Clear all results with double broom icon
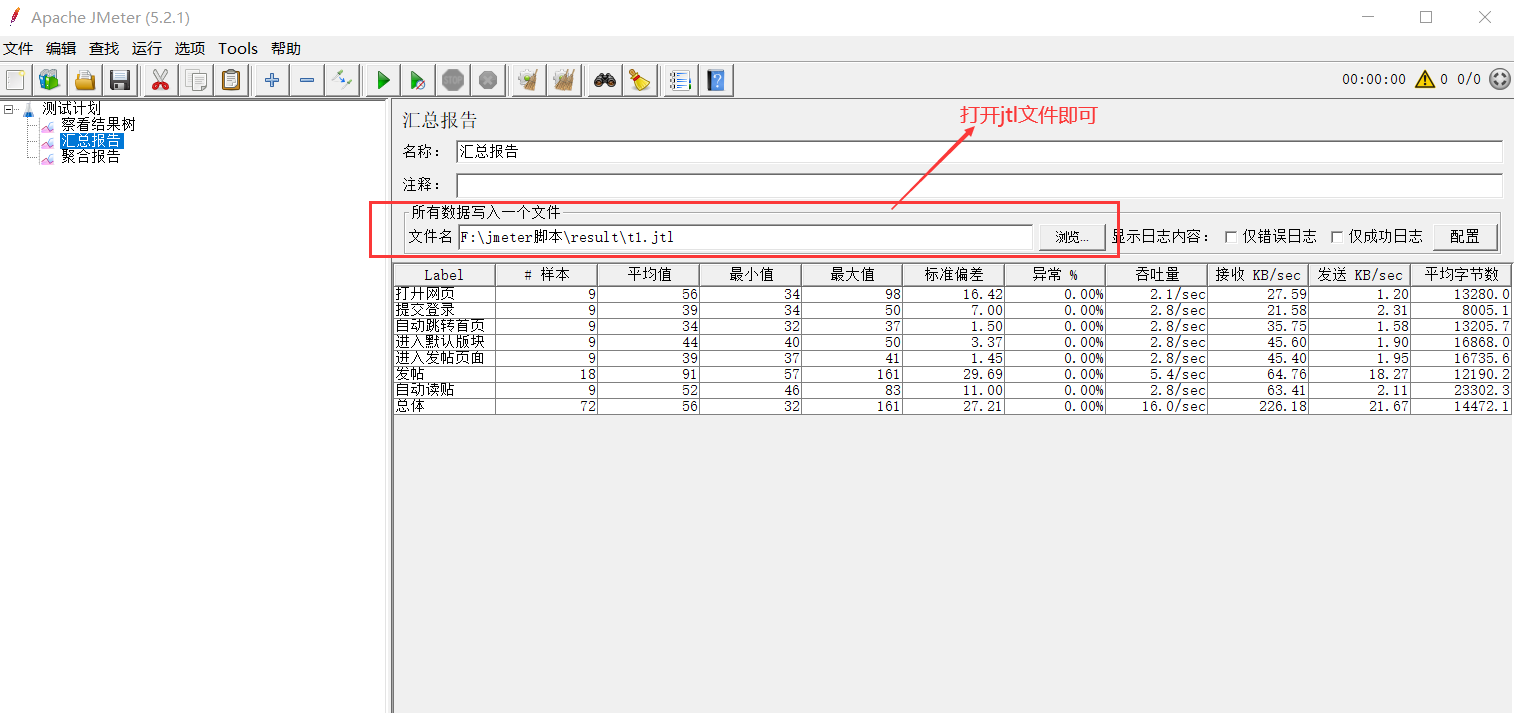This screenshot has width=1514, height=713. pos(564,80)
